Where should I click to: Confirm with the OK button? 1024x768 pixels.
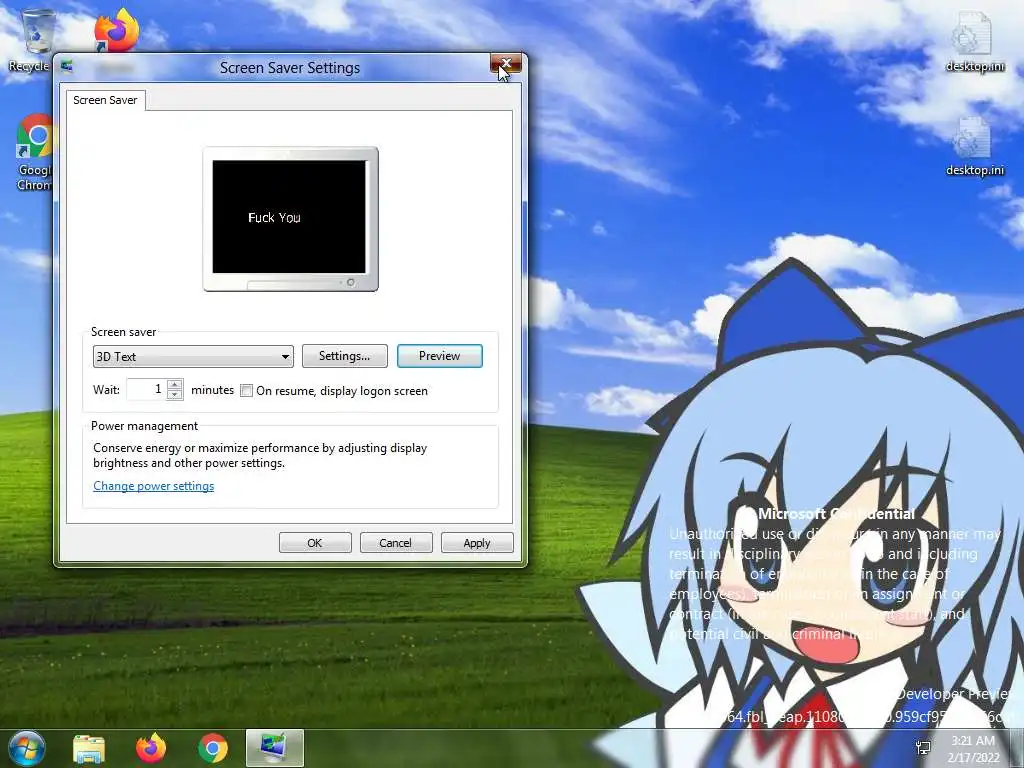point(315,543)
